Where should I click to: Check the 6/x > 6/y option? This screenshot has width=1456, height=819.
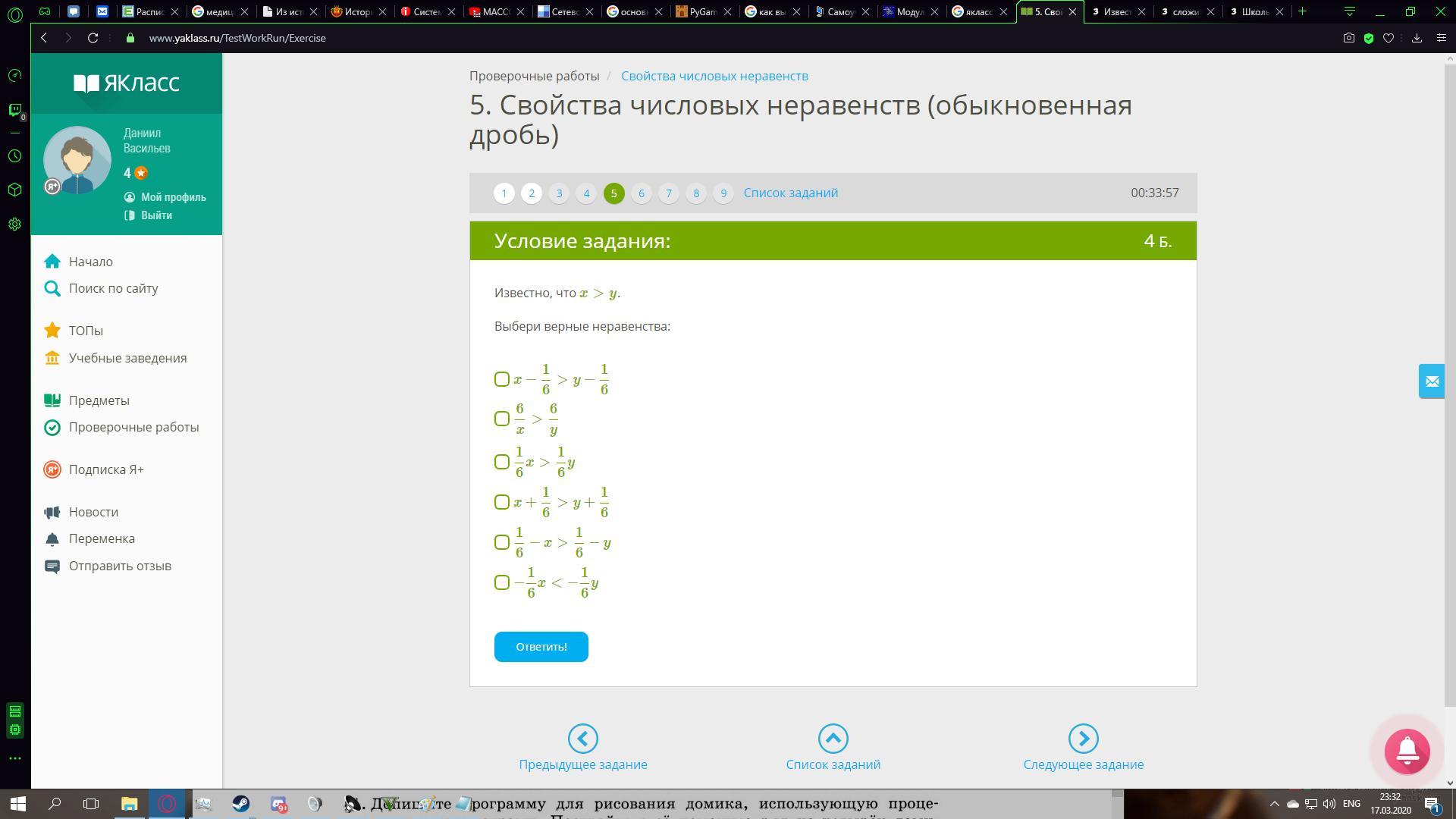501,419
